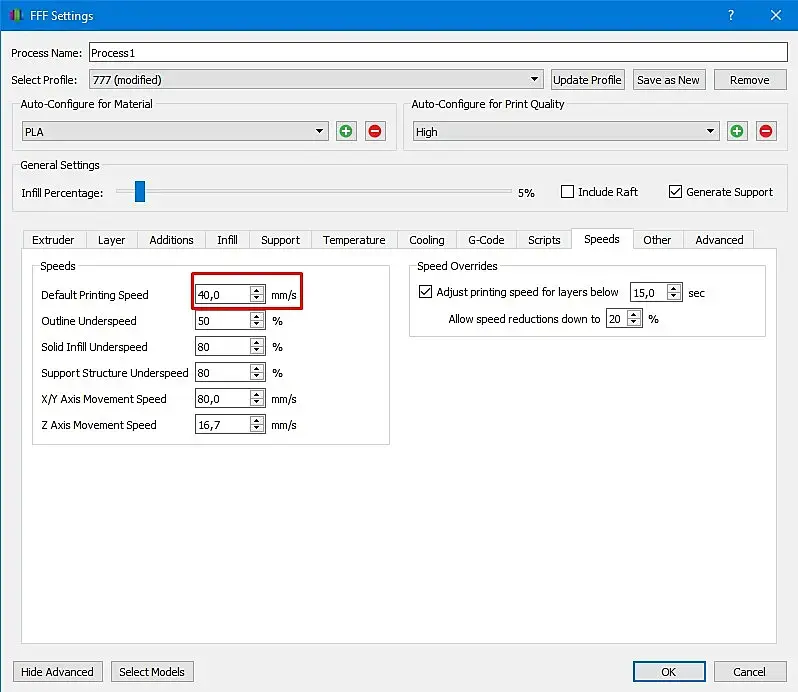Disable the Generate Support checkbox
The image size is (798, 692).
click(x=675, y=191)
